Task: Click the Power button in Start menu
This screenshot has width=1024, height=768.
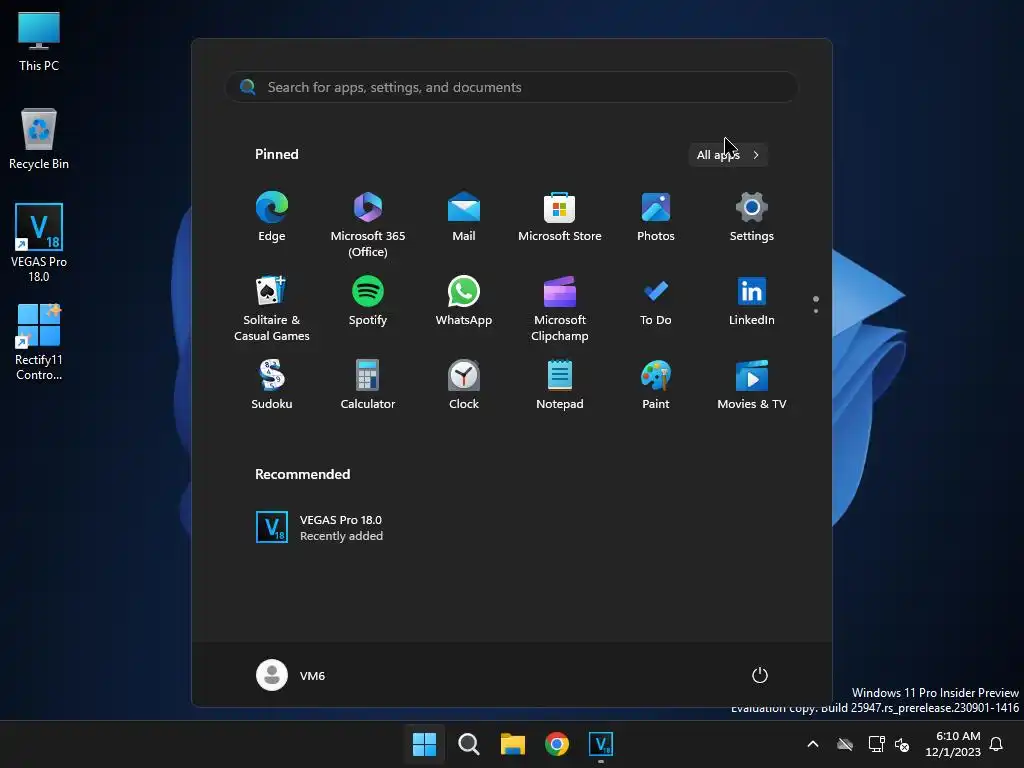Action: (x=760, y=675)
